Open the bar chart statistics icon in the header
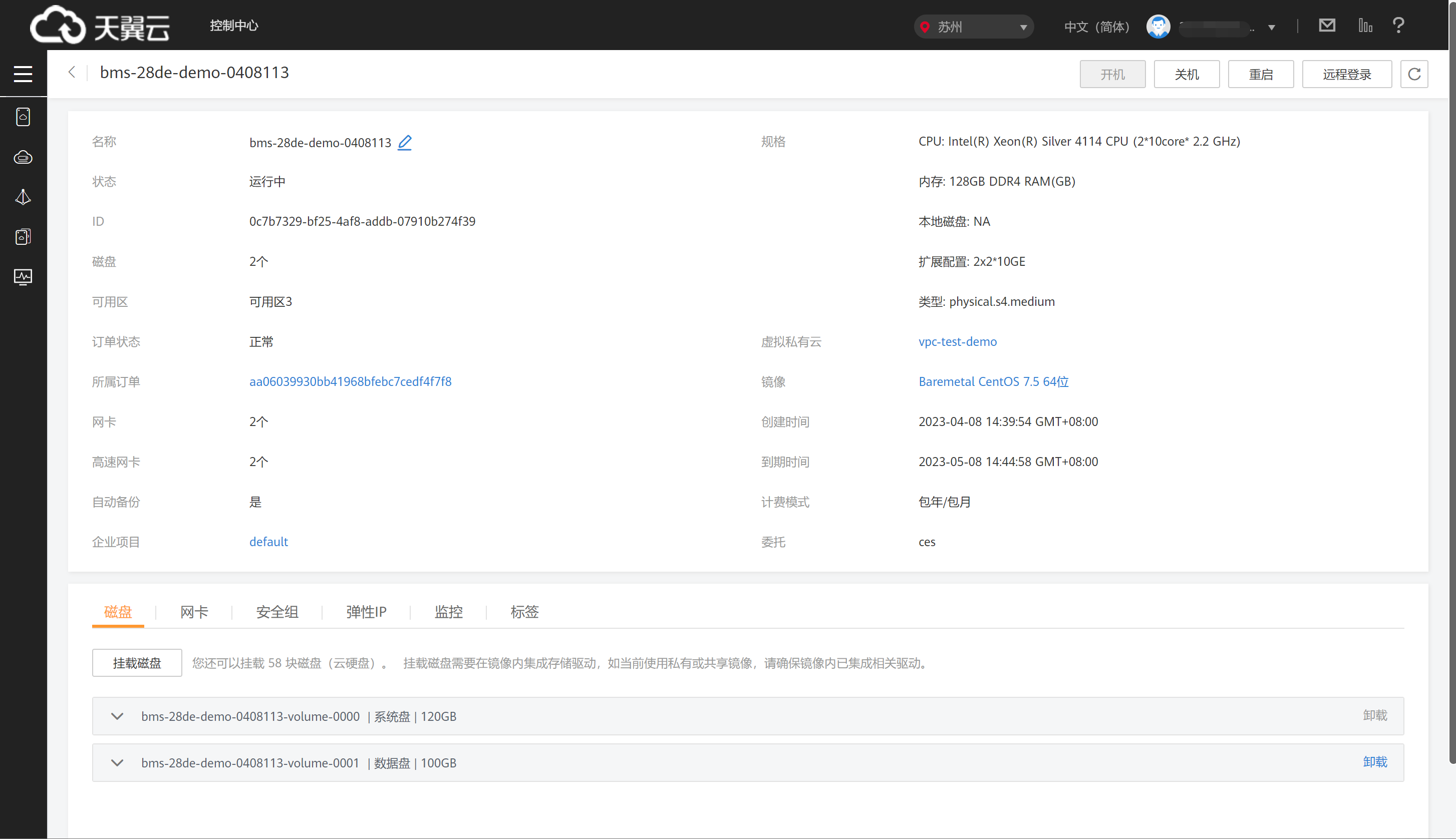Image resolution: width=1456 pixels, height=839 pixels. [x=1365, y=26]
